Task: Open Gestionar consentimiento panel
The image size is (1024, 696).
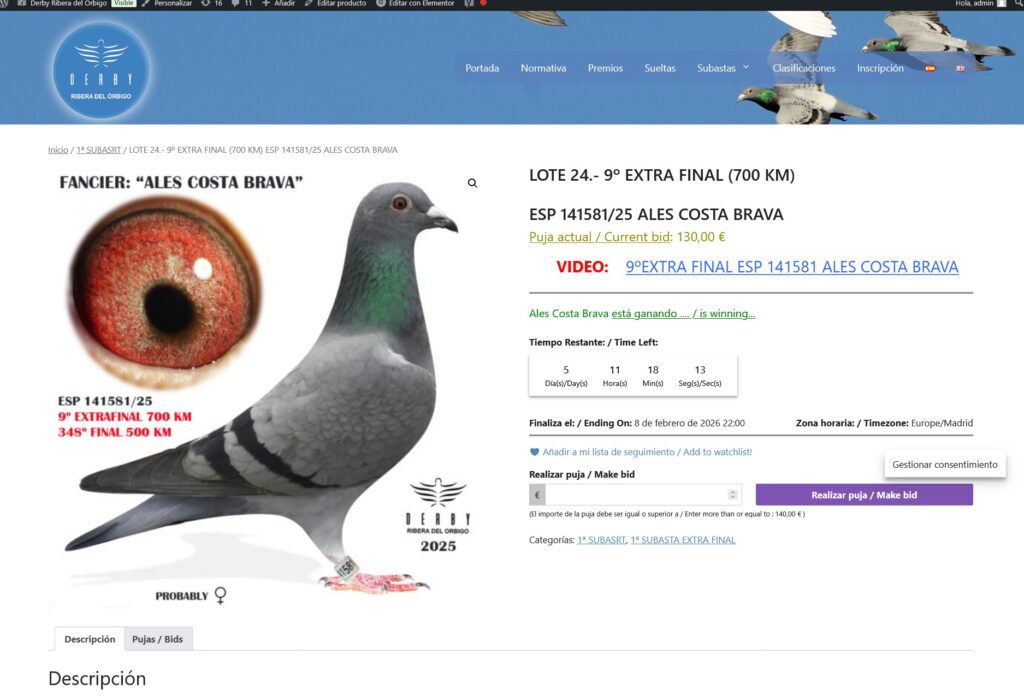Action: [945, 464]
